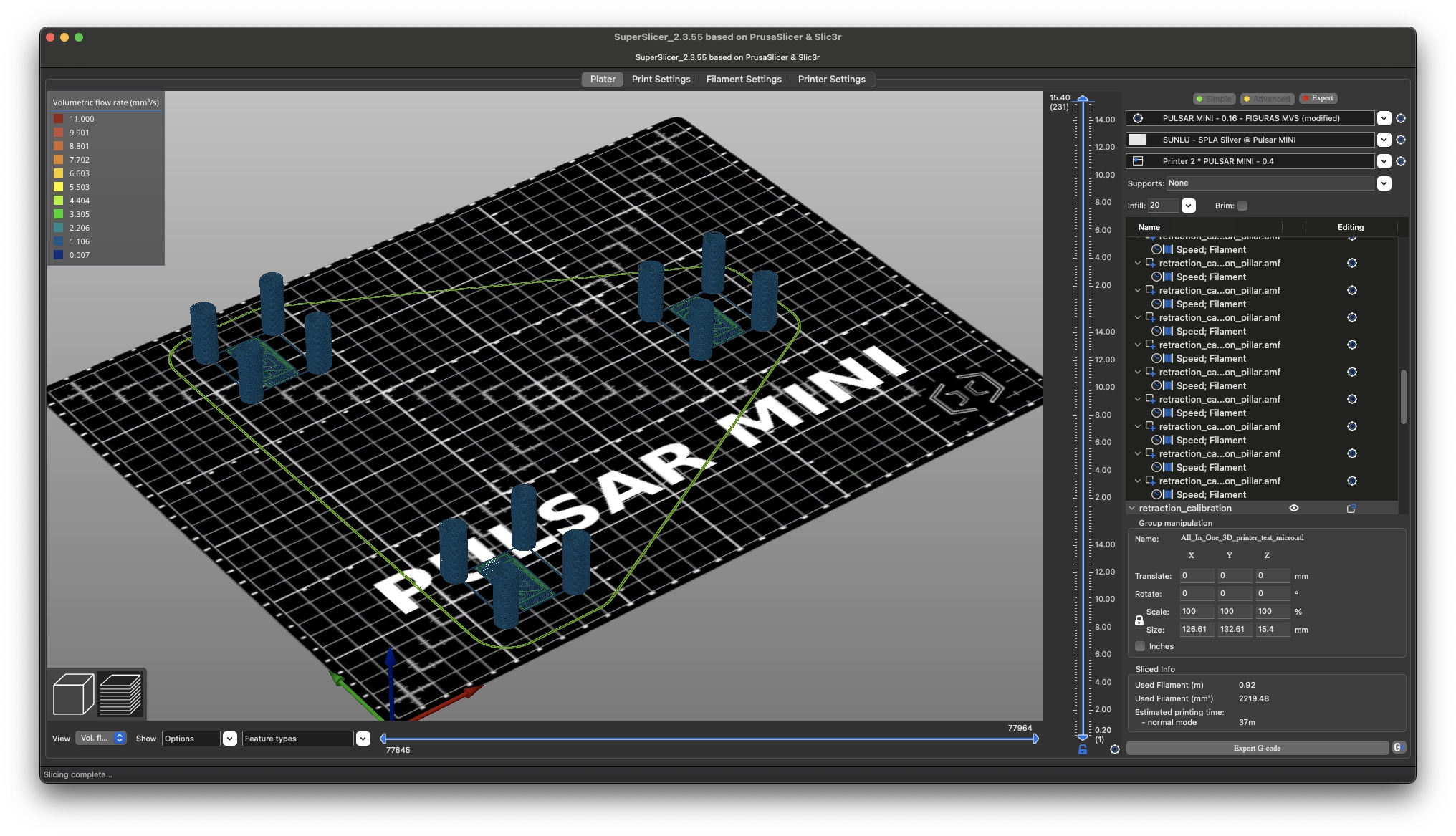
Task: Click editing cog for second ...on_pillar.amf row
Action: pyautogui.click(x=1352, y=290)
